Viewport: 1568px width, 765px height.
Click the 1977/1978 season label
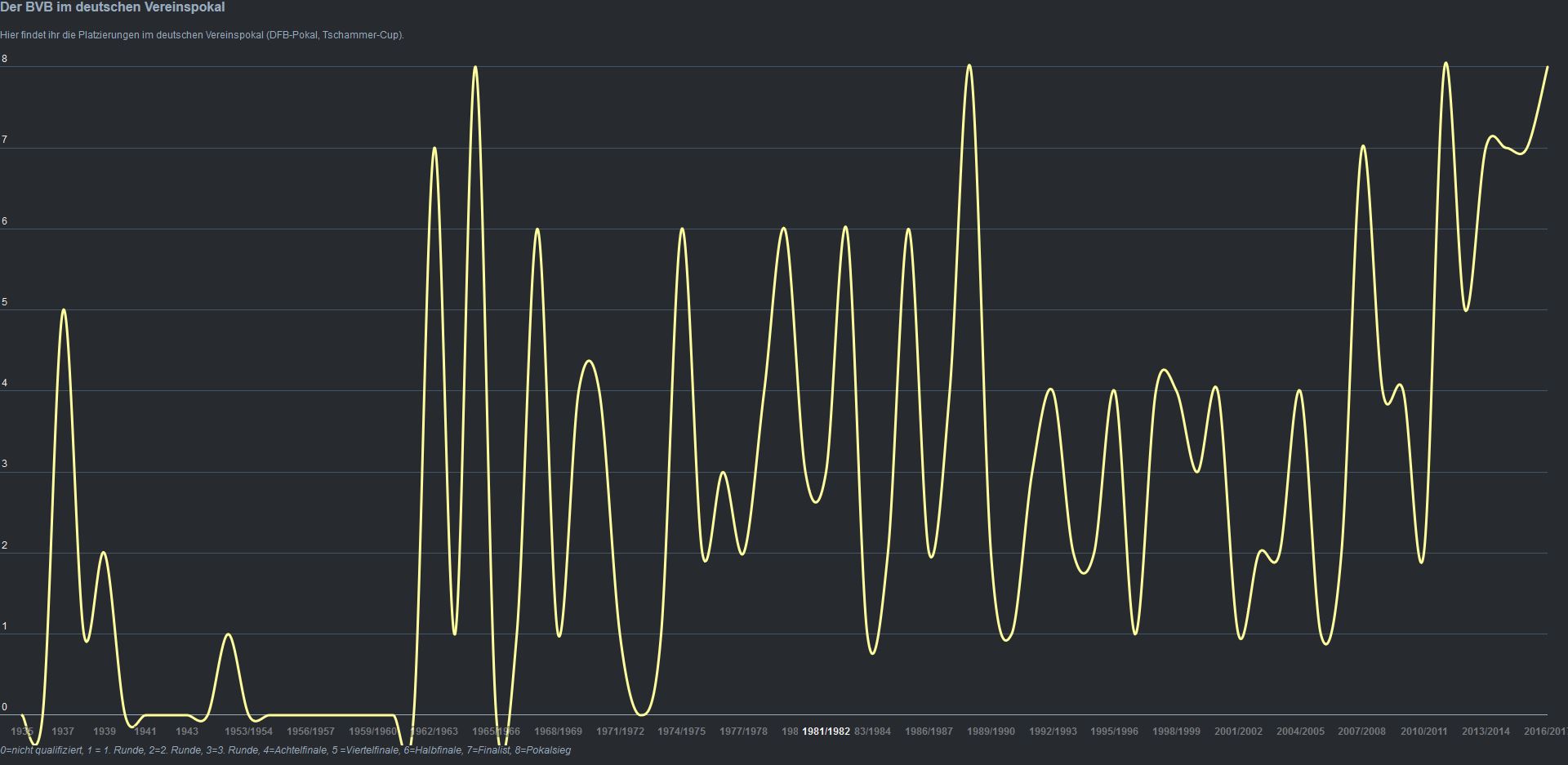coord(743,732)
